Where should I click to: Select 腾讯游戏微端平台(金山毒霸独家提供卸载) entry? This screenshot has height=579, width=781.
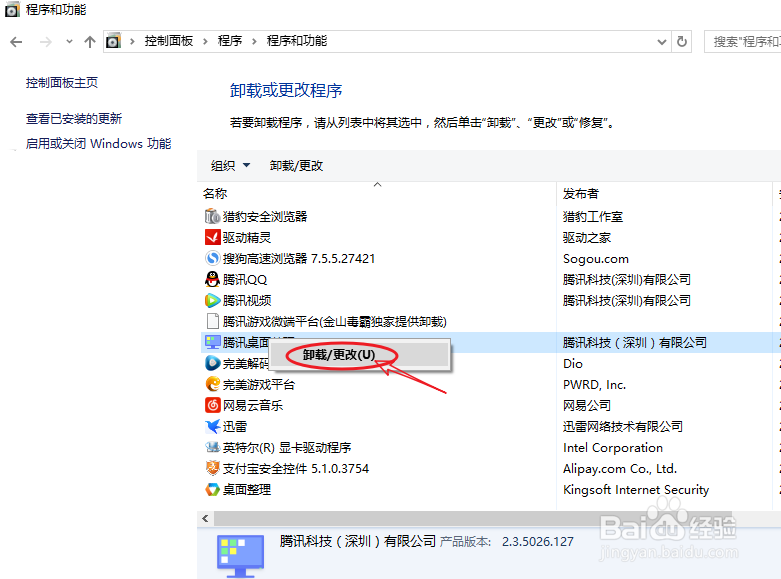coord(335,321)
